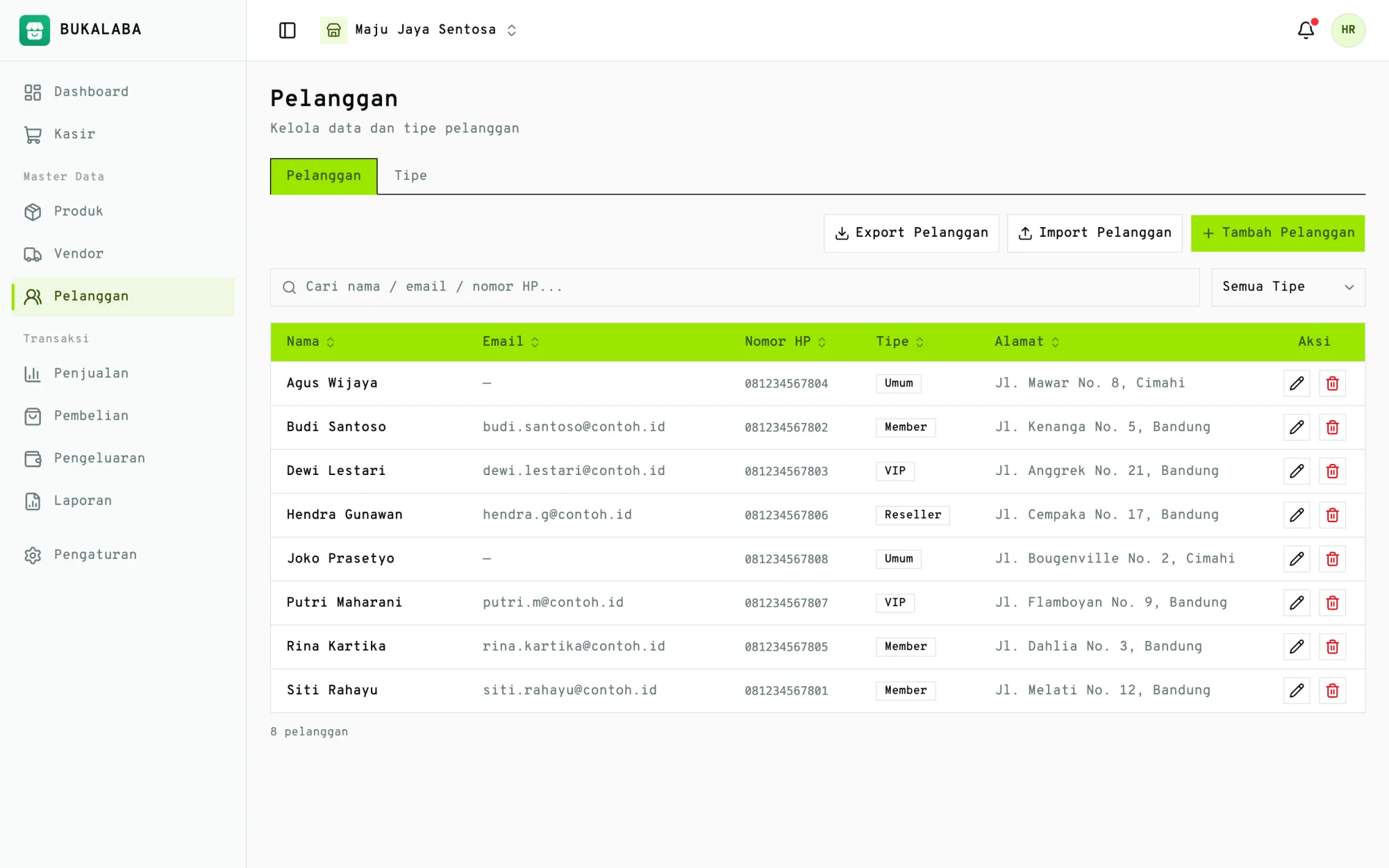Delete Siti Rahayu customer record
1389x868 pixels.
(x=1332, y=690)
